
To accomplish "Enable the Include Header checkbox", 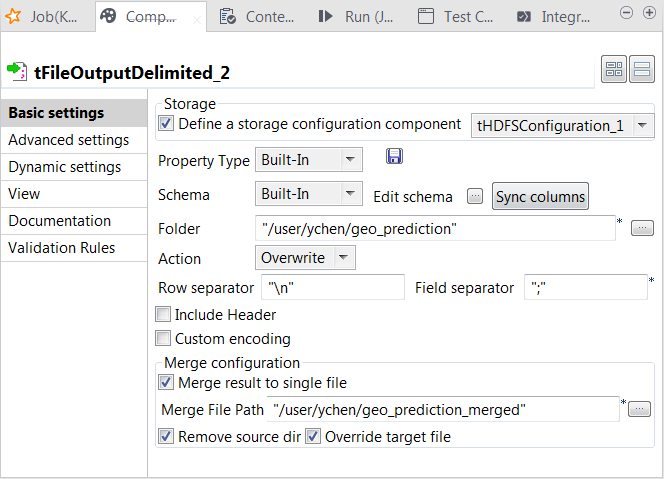I will pos(164,315).
